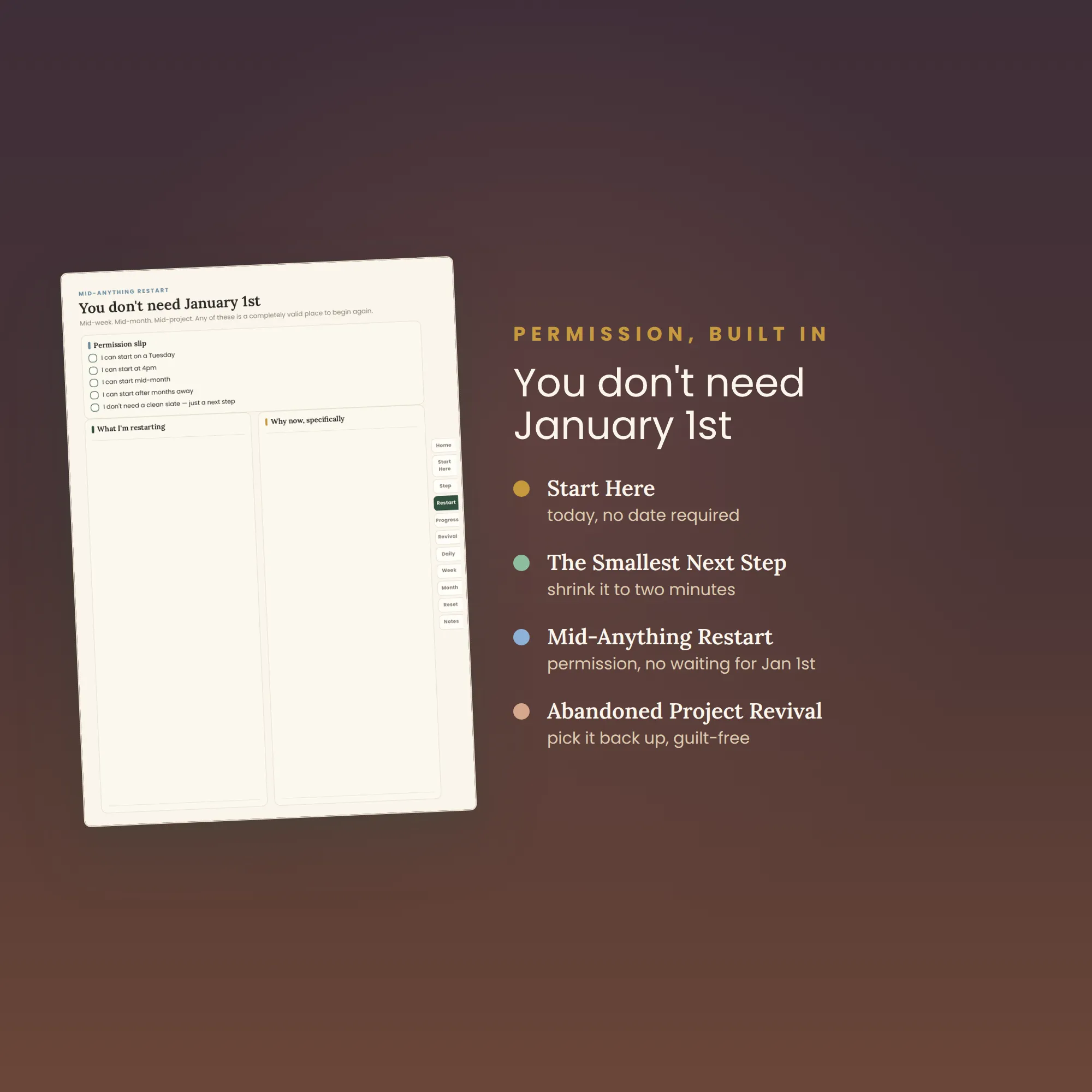Viewport: 1092px width, 1092px height.
Task: Select the Notes side tab
Action: pos(451,622)
